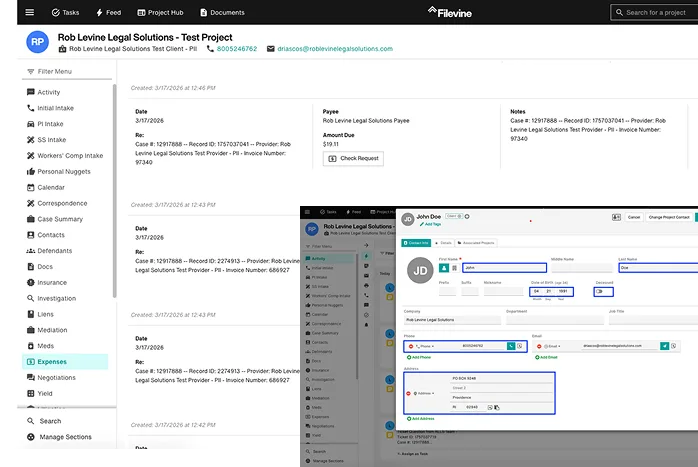Open the Feed menu item

[109, 12]
